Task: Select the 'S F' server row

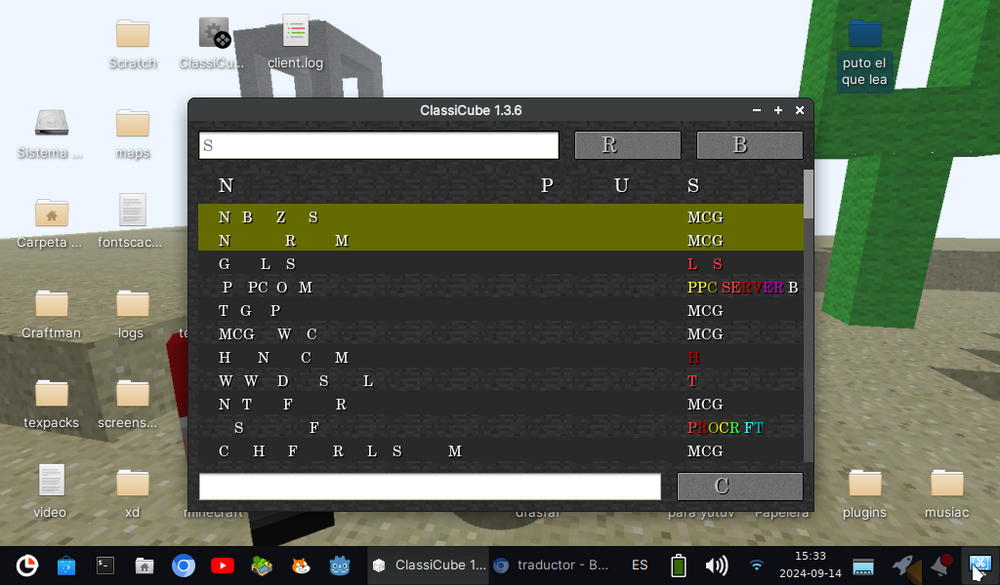Action: pyautogui.click(x=501, y=427)
